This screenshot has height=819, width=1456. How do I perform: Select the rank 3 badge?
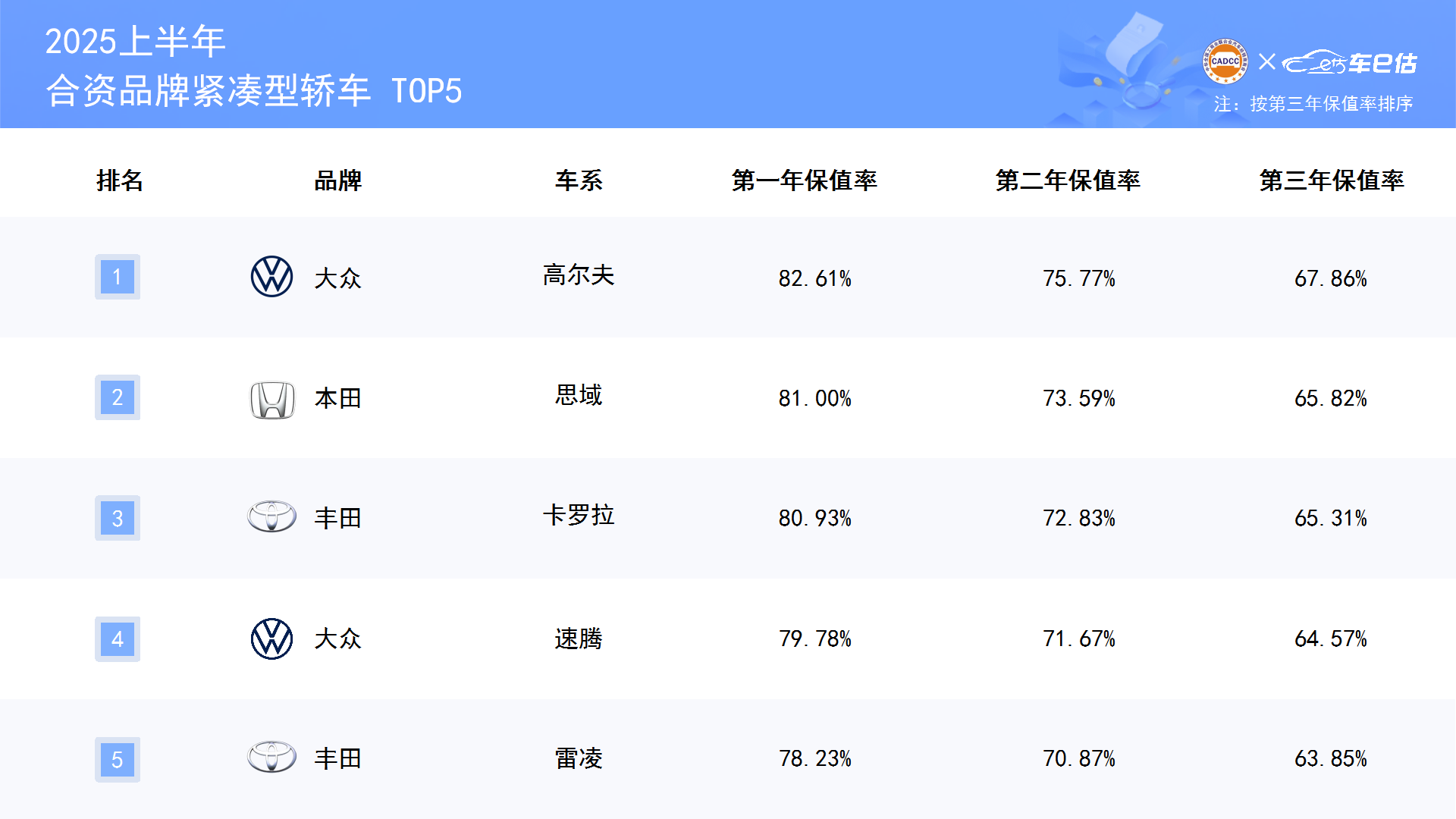pyautogui.click(x=118, y=518)
